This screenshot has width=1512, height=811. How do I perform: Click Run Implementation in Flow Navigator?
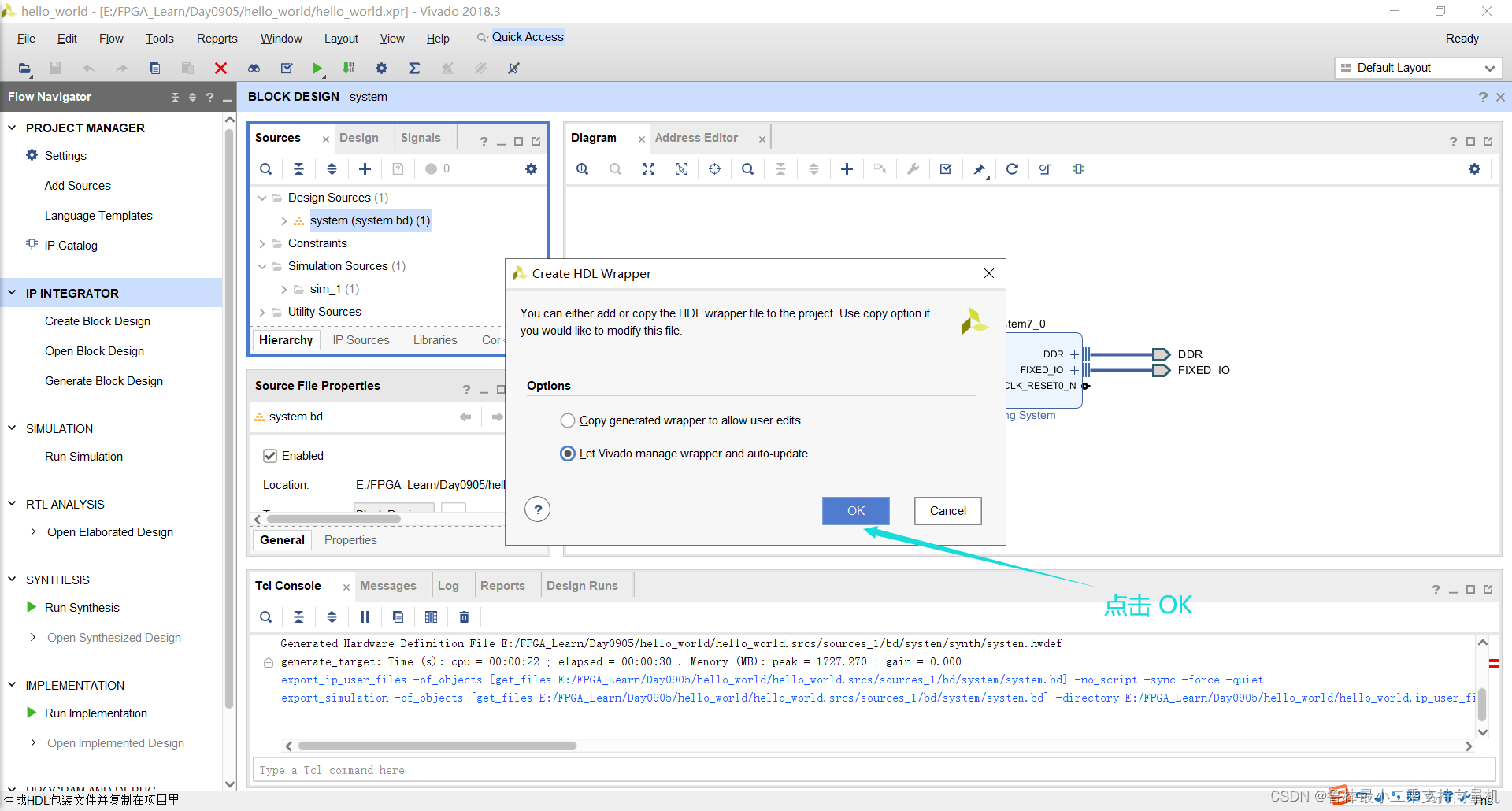point(96,713)
